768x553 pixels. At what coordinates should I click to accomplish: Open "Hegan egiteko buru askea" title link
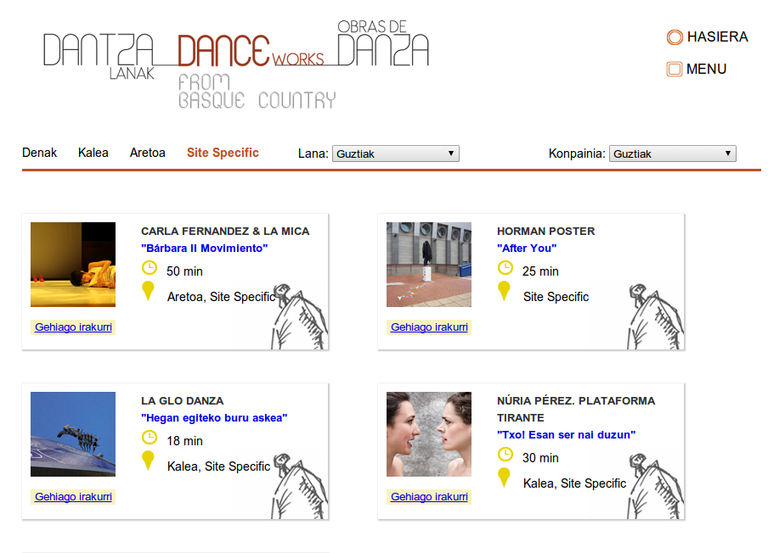click(x=214, y=418)
